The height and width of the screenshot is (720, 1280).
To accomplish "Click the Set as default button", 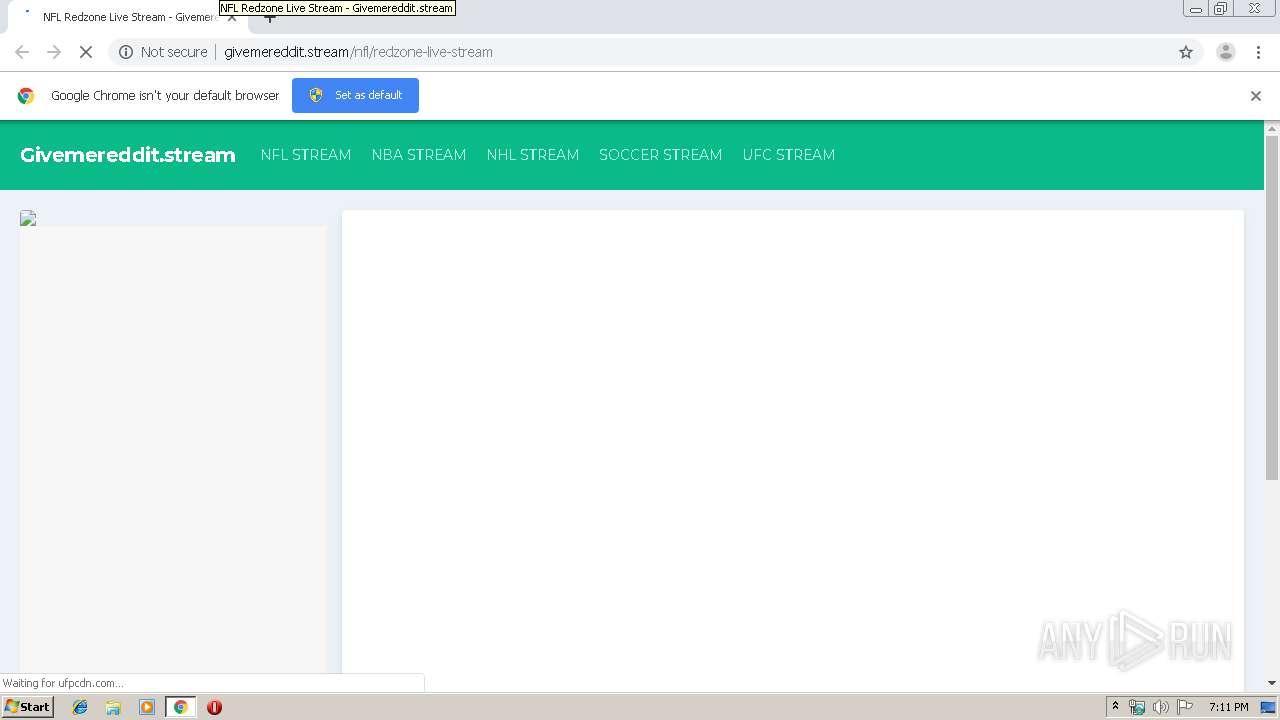I will (x=355, y=95).
